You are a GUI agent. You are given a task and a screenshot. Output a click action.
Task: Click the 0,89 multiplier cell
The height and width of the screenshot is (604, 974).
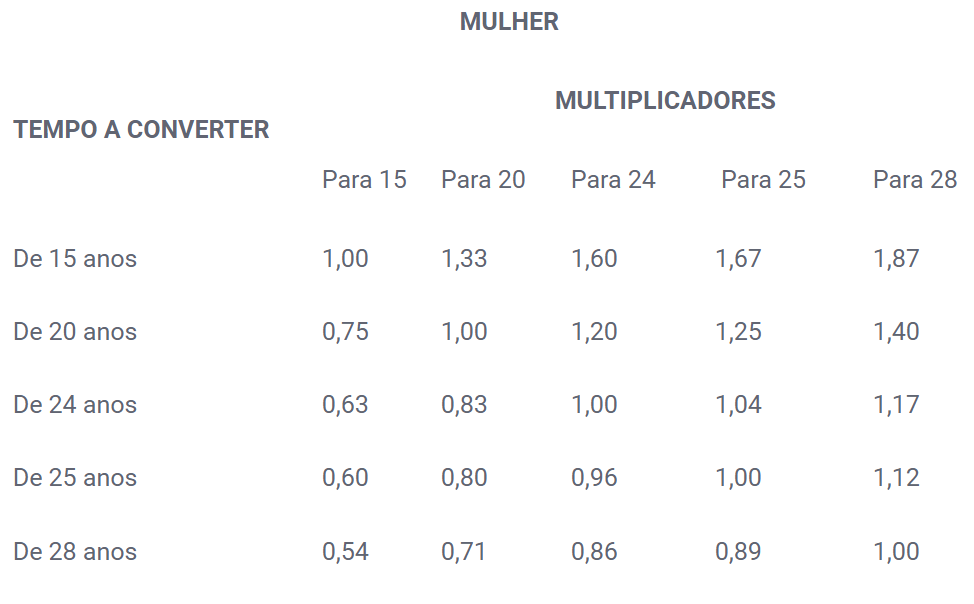pyautogui.click(x=738, y=552)
